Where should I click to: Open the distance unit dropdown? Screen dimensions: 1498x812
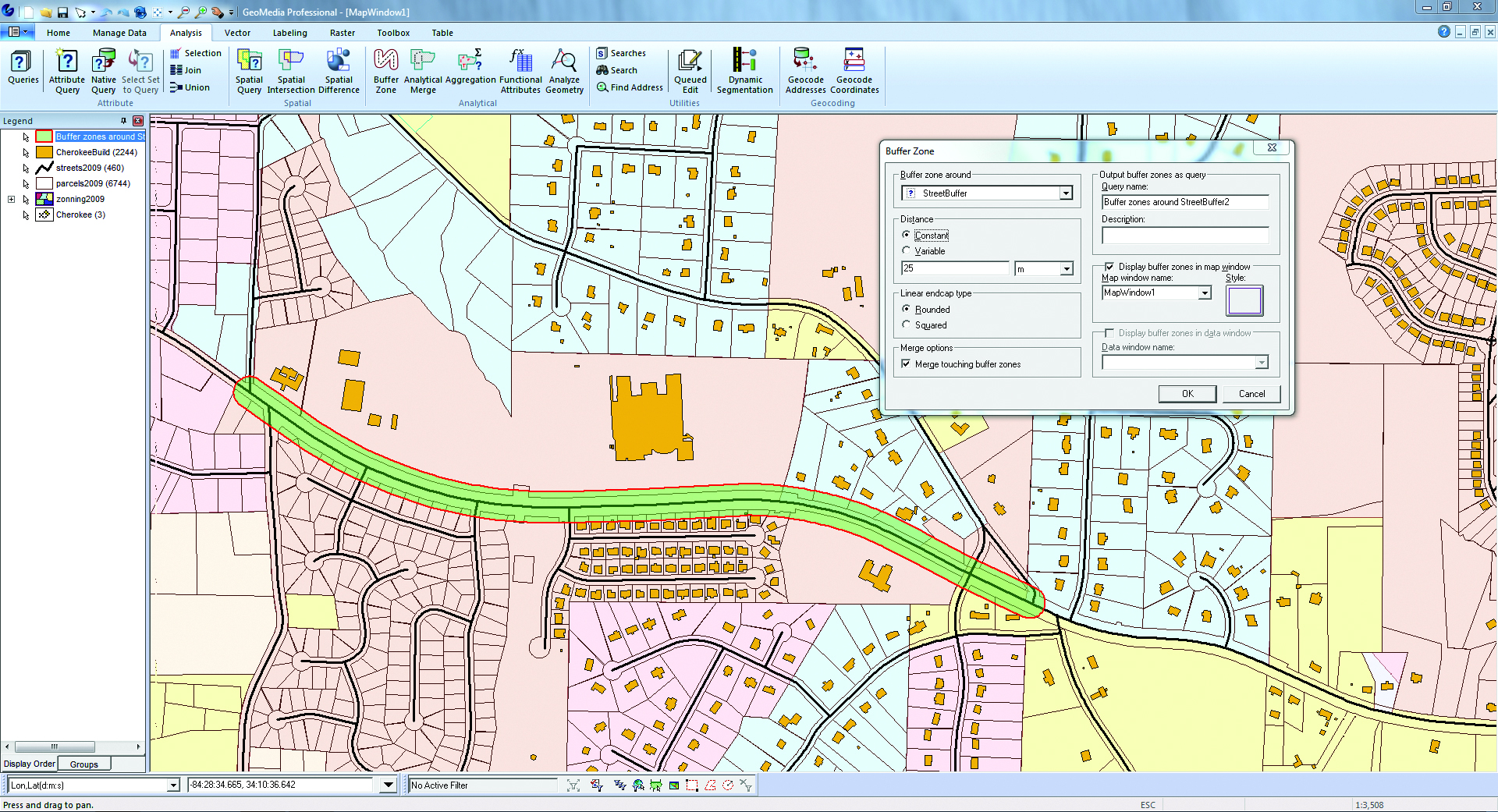click(x=1067, y=269)
